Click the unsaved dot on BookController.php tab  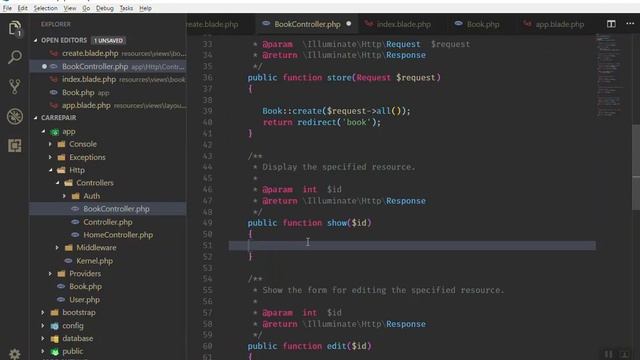pyautogui.click(x=349, y=24)
